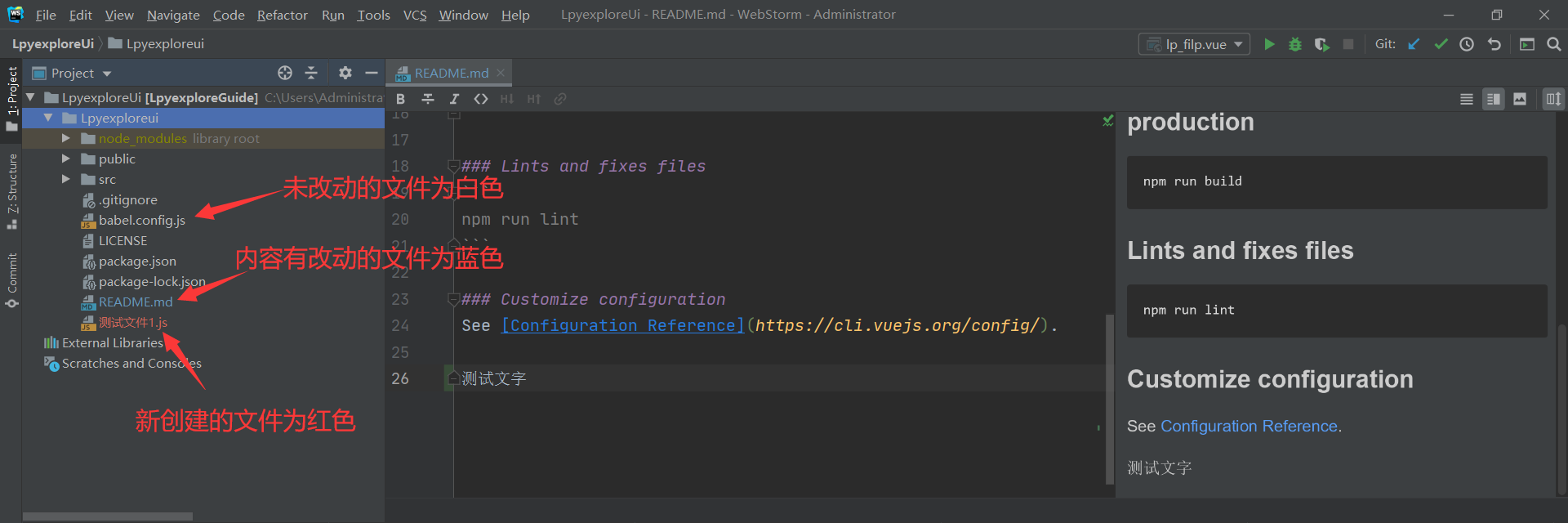Select External Libraries node
The width and height of the screenshot is (1568, 523).
(x=104, y=342)
